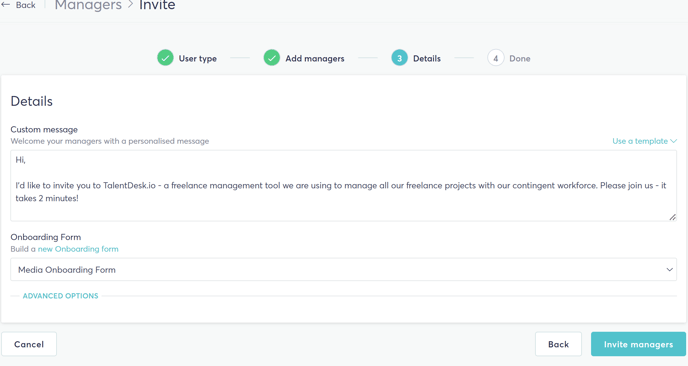Click the Invite breadcrumb title

tap(157, 5)
